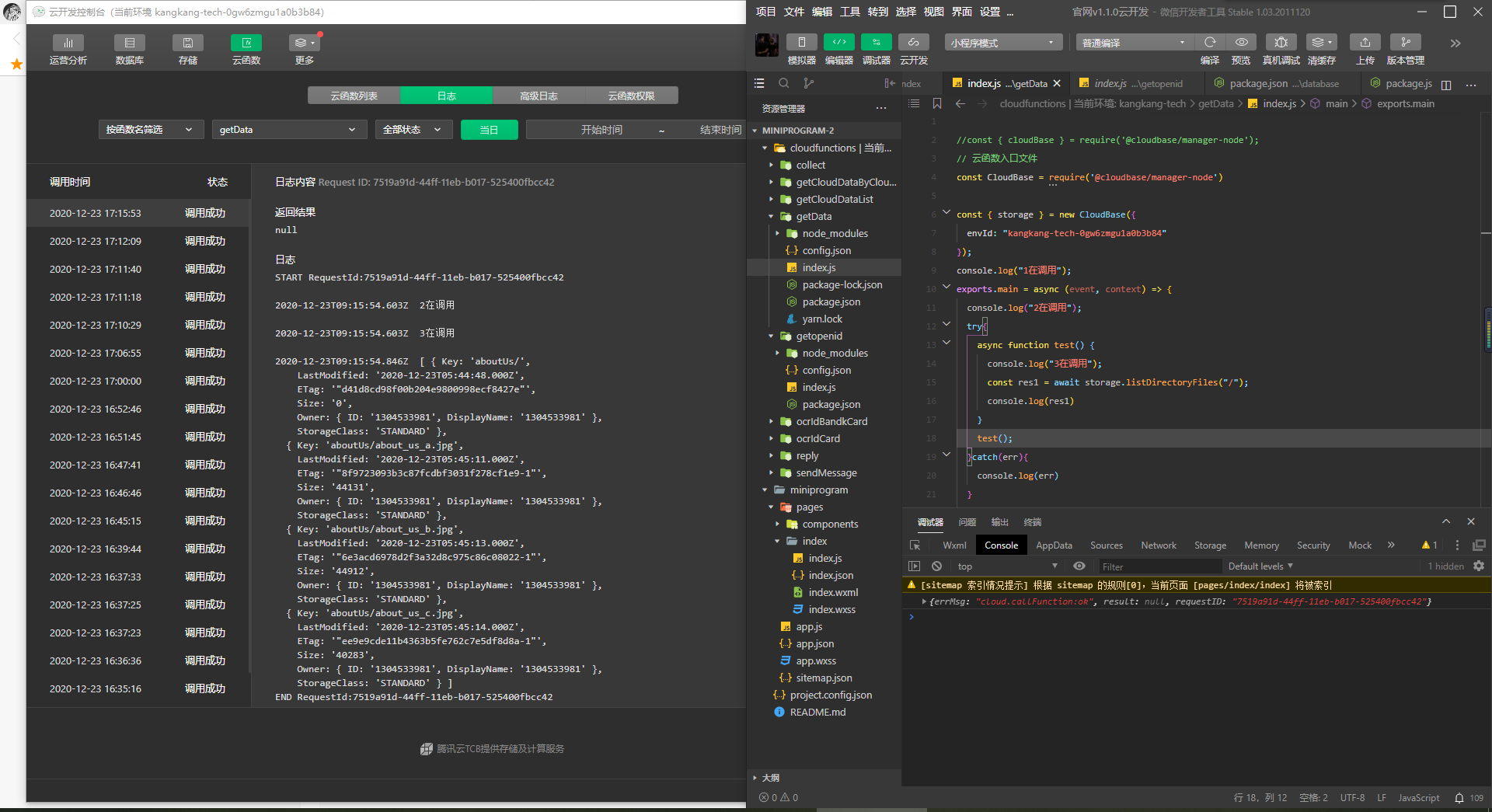Select the 16:52:46 log entry
Viewport: 1492px width, 812px height.
[138, 409]
